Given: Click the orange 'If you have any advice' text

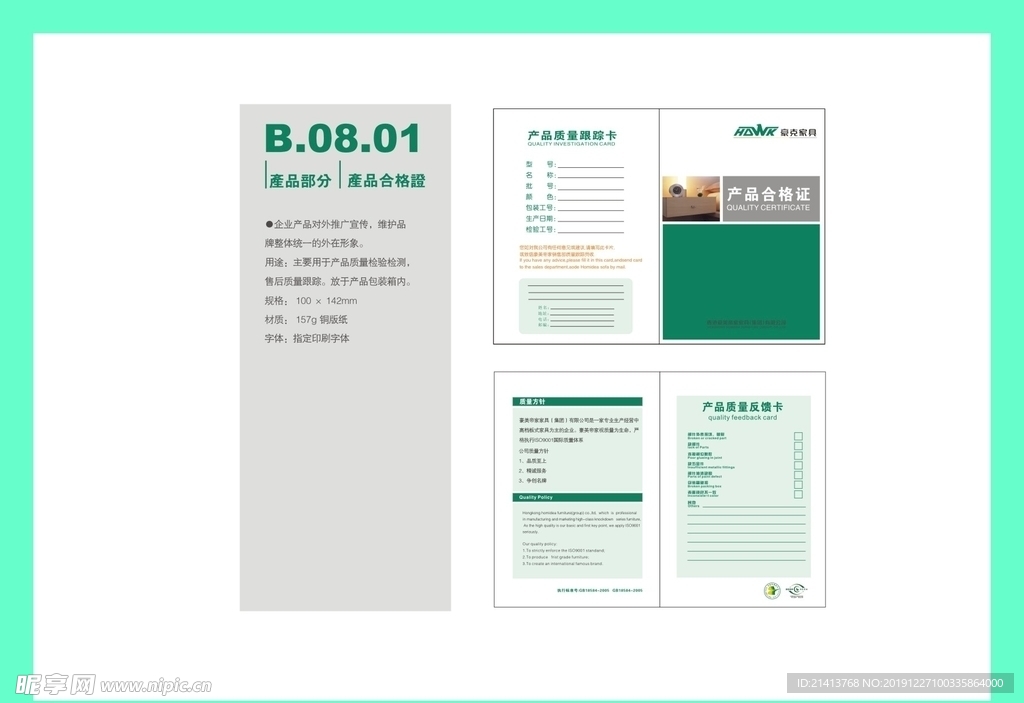Looking at the screenshot, I should pos(581,263).
